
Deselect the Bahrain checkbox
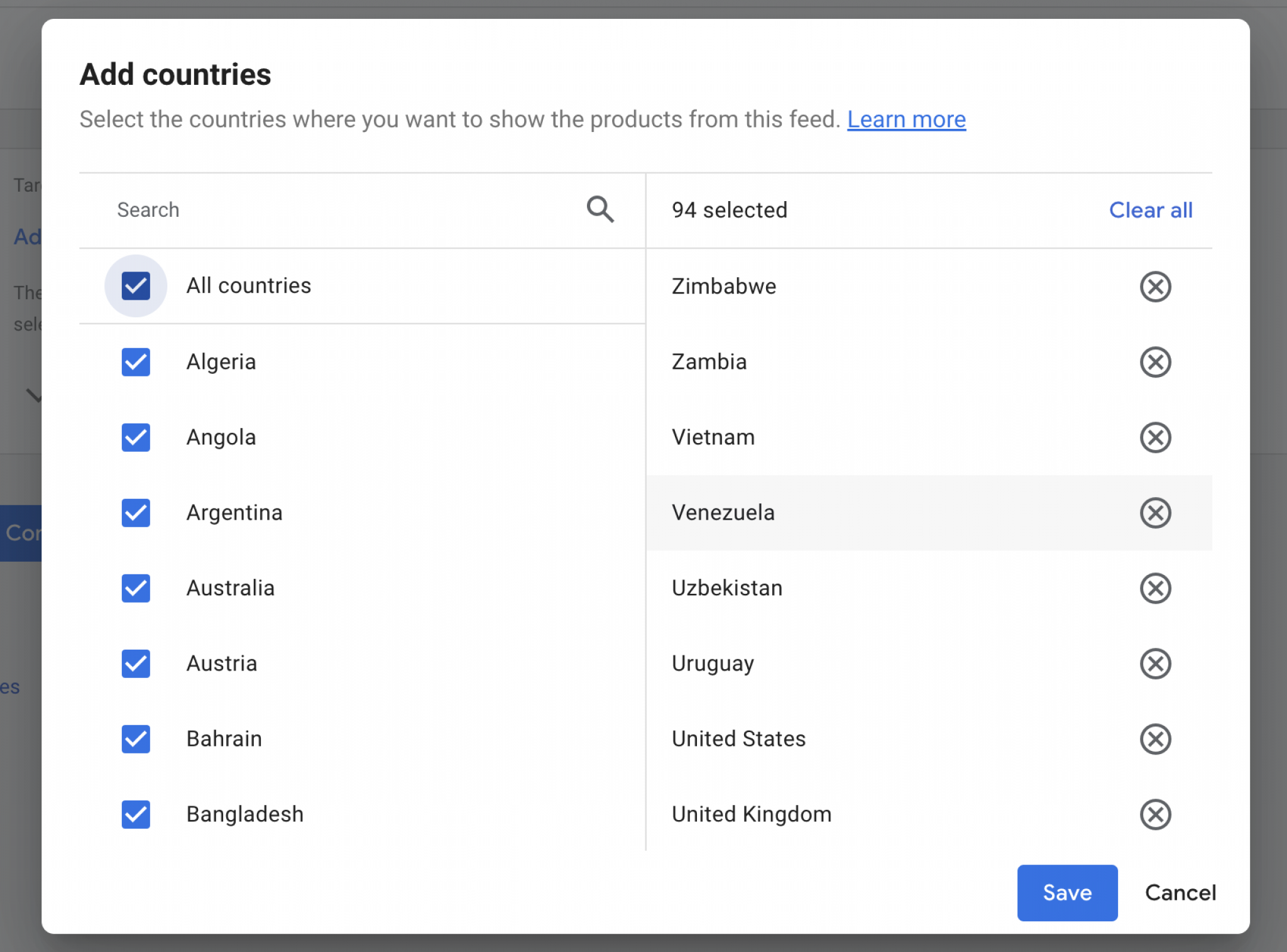[x=136, y=739]
